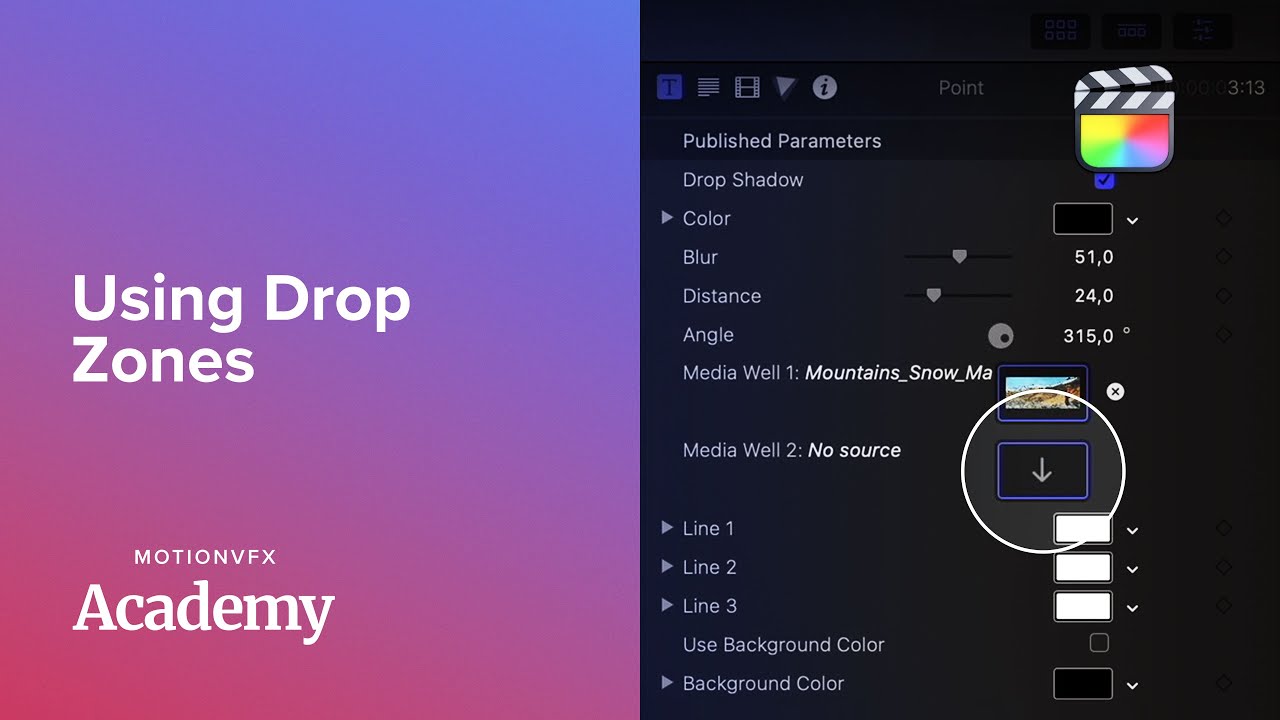Add keyframe for Distance parameter
Image resolution: width=1280 pixels, height=720 pixels.
pos(1223,296)
